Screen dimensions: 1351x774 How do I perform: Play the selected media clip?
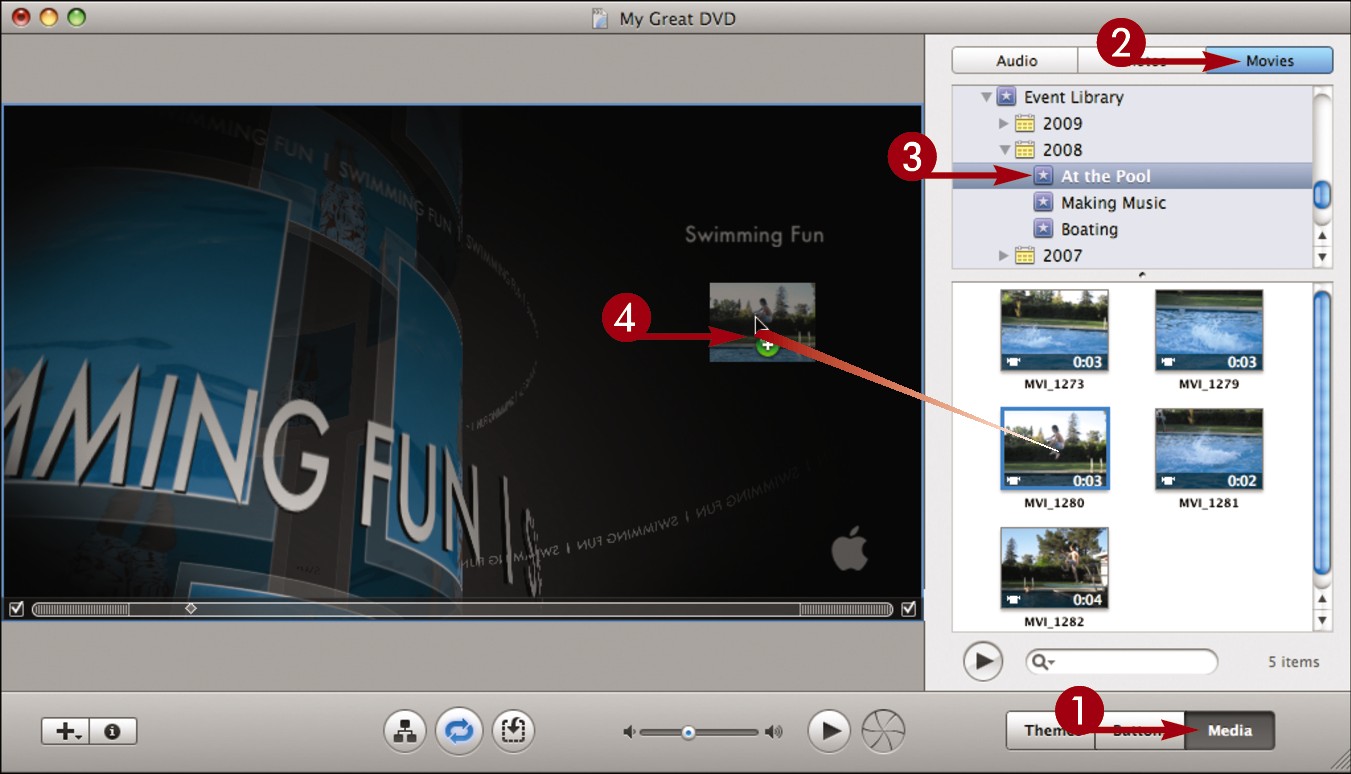pos(984,661)
